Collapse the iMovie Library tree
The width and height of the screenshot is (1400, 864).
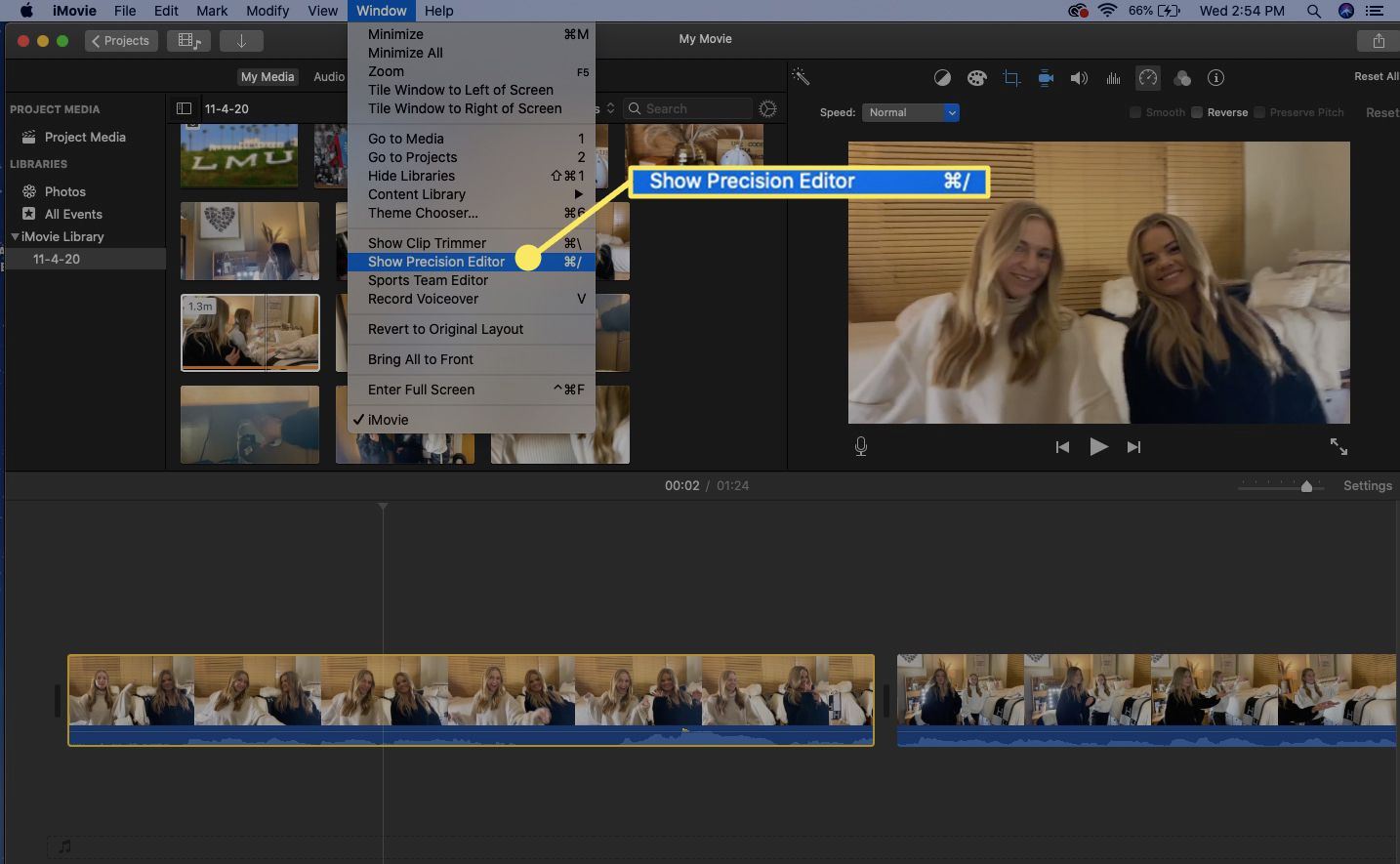point(15,236)
